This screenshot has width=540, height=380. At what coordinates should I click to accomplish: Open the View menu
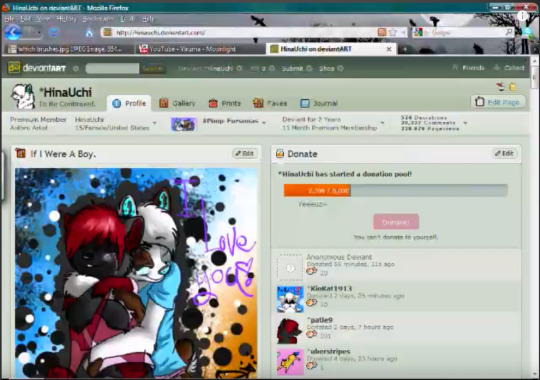(43, 19)
